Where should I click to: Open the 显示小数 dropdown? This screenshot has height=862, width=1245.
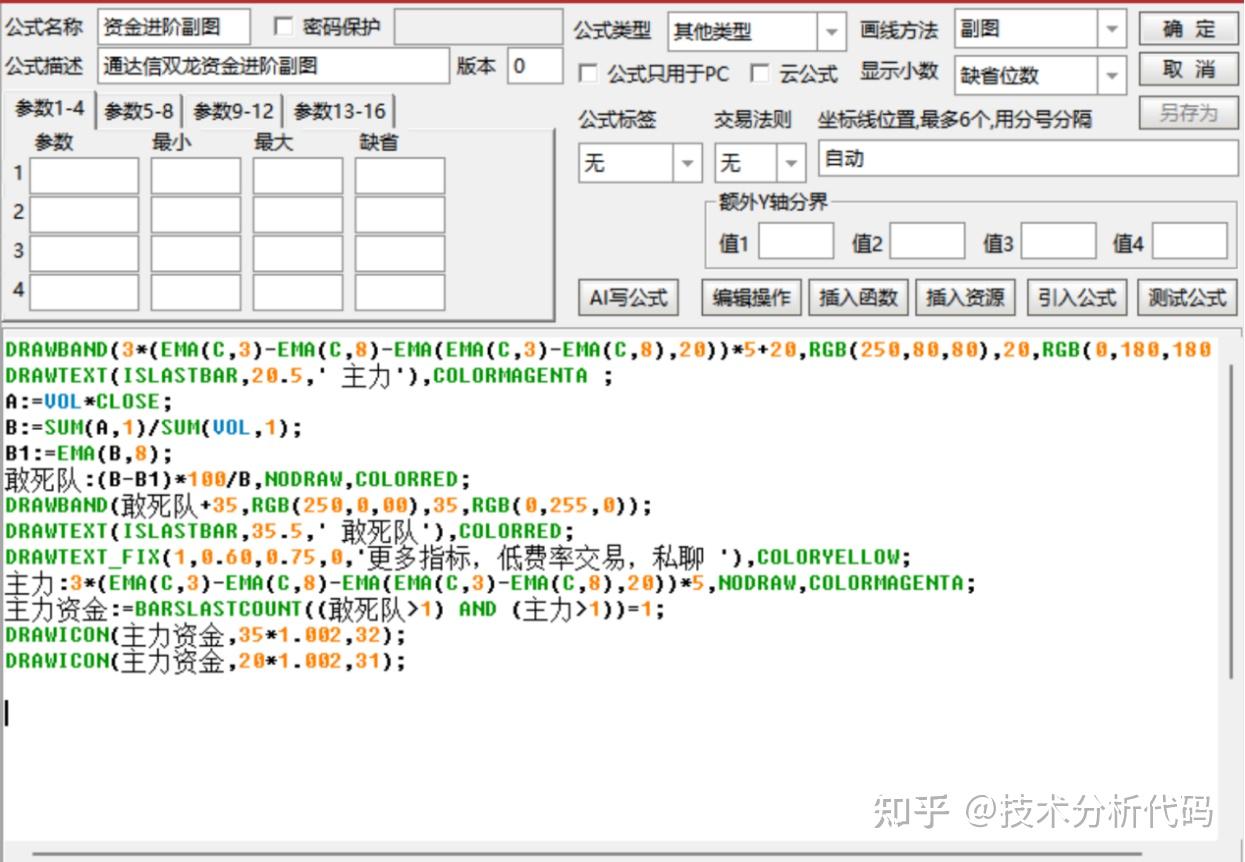click(x=1112, y=75)
